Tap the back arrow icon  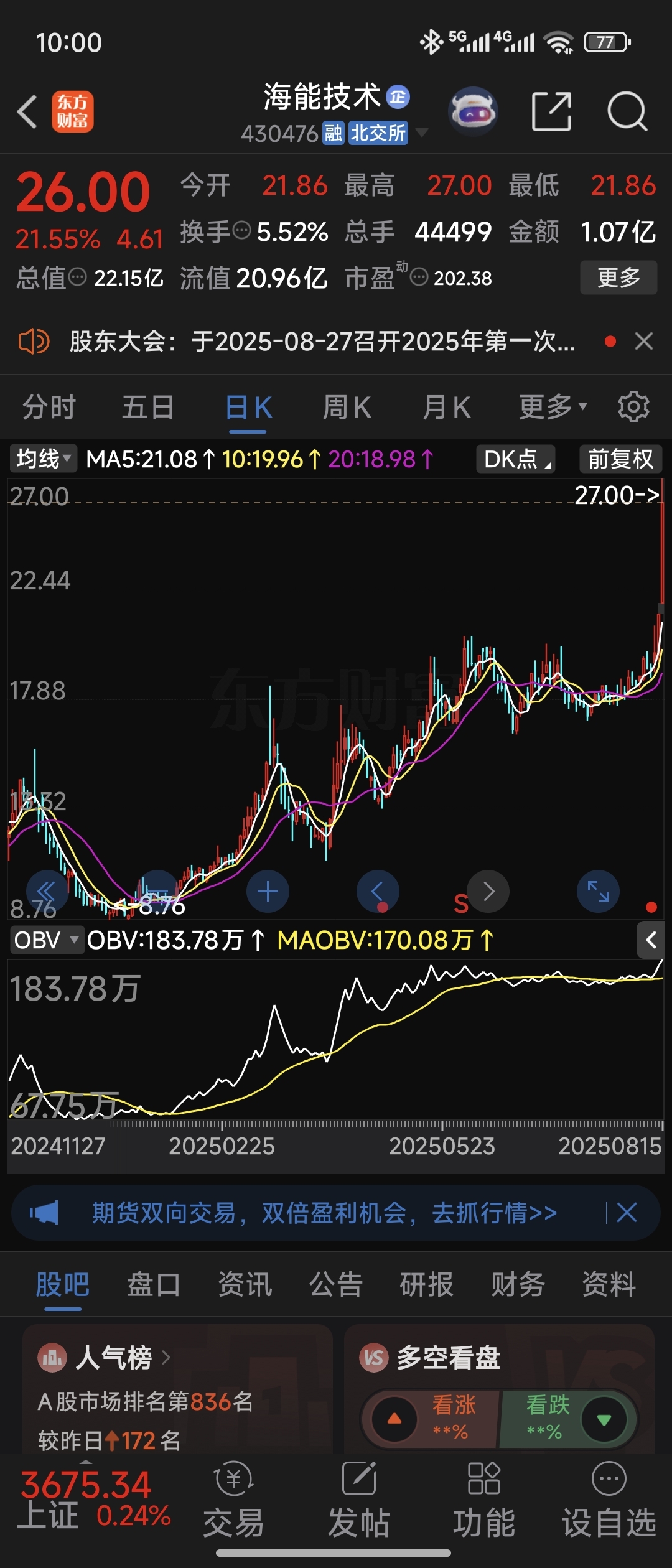click(x=27, y=112)
